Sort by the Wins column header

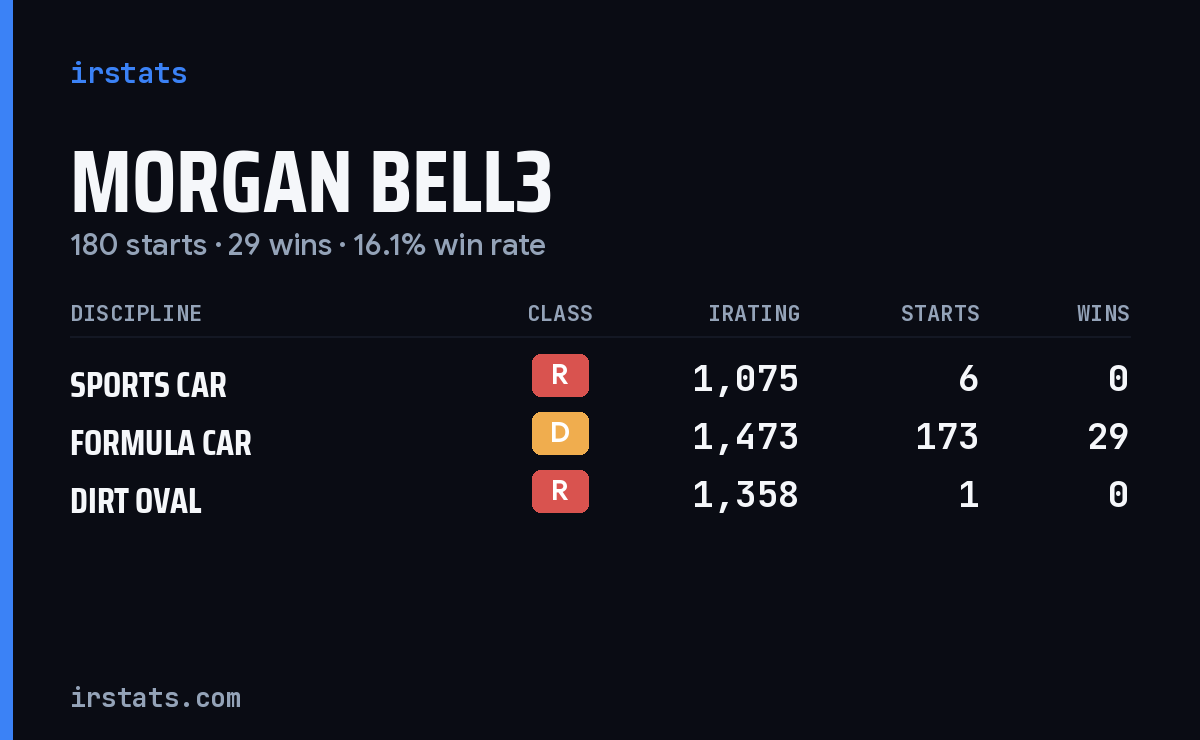pyautogui.click(x=1103, y=314)
